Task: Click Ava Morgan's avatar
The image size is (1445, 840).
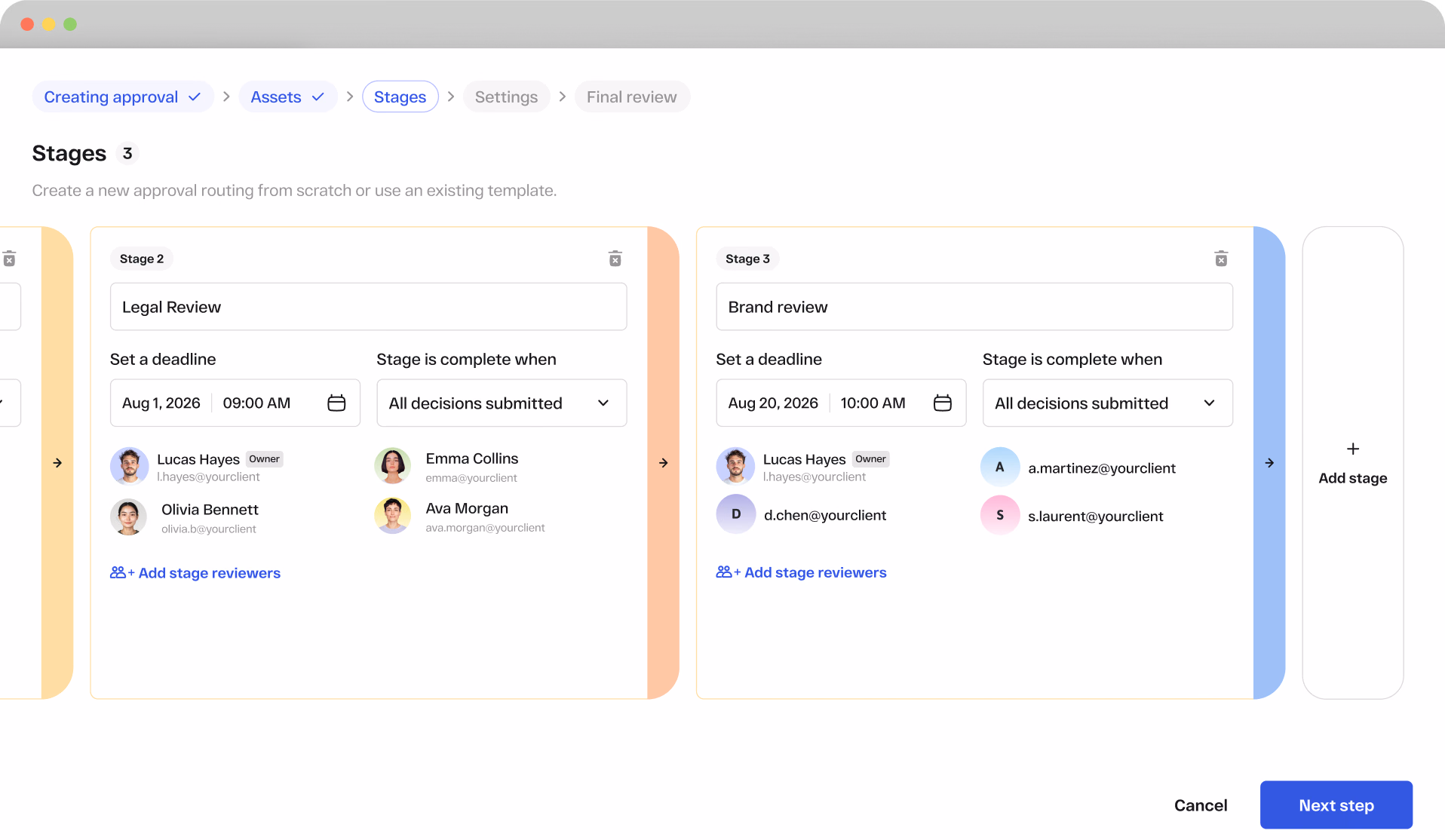Action: 393,516
